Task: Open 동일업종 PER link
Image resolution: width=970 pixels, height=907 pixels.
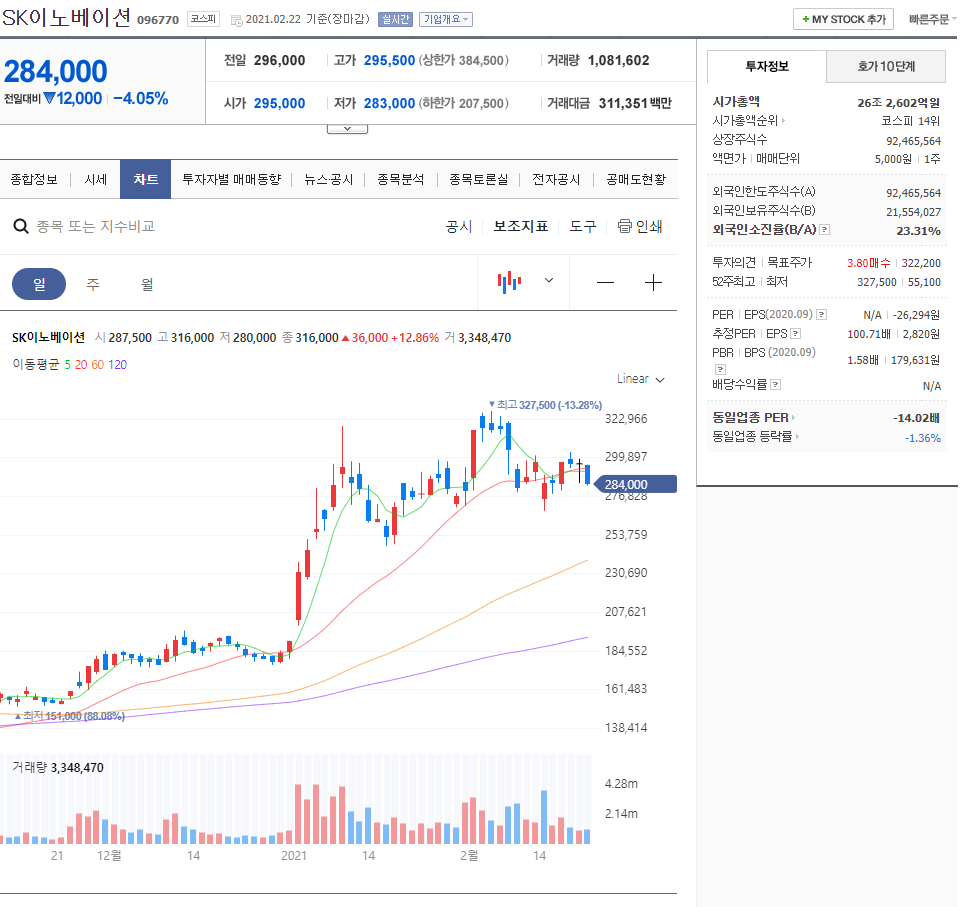Action: point(750,418)
